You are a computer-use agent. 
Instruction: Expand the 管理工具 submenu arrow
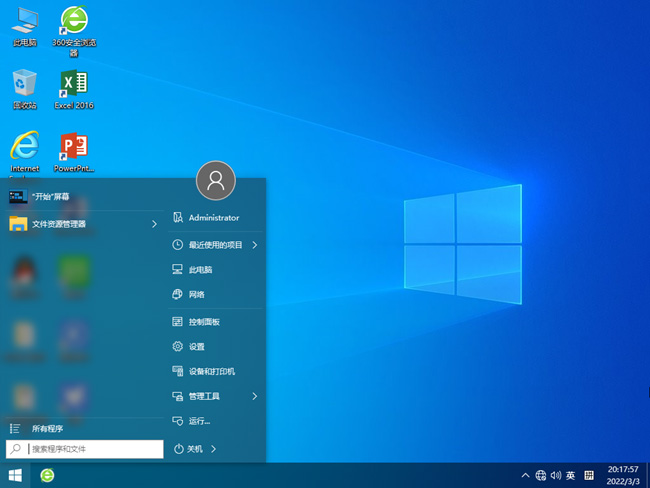pos(255,396)
